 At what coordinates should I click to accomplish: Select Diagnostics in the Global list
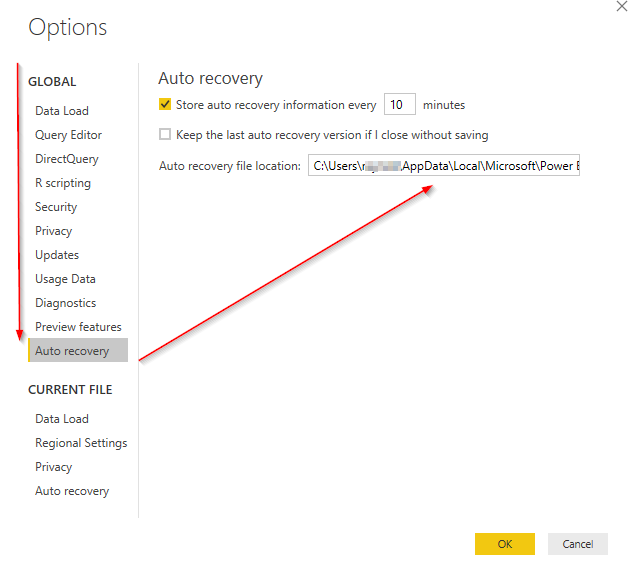click(65, 303)
